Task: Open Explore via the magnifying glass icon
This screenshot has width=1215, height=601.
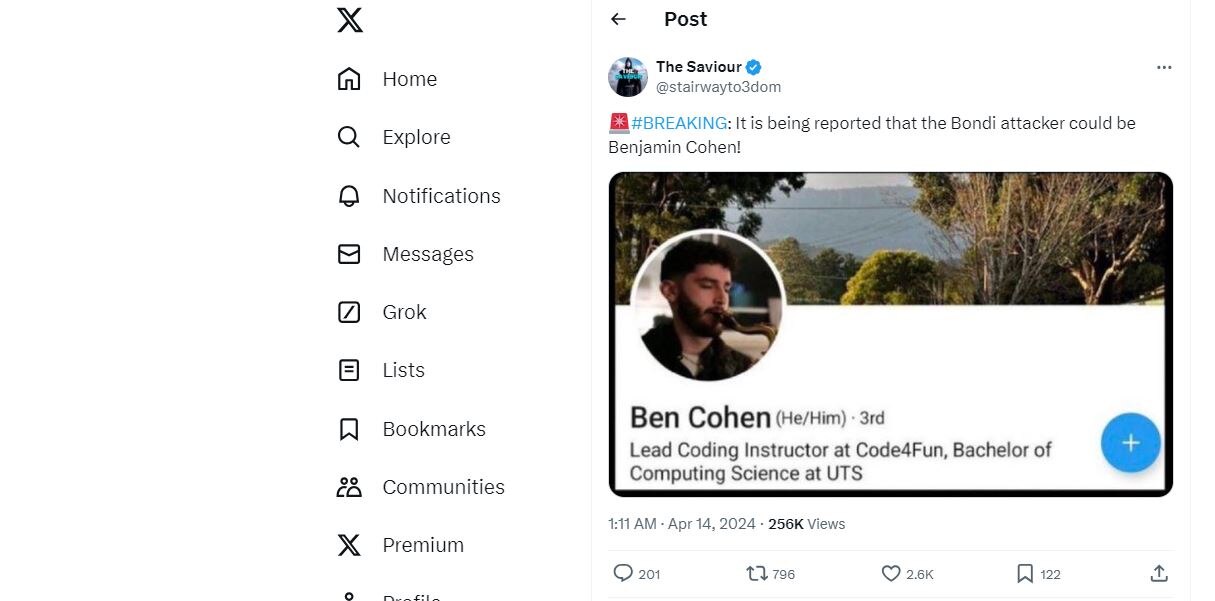Action: click(348, 136)
